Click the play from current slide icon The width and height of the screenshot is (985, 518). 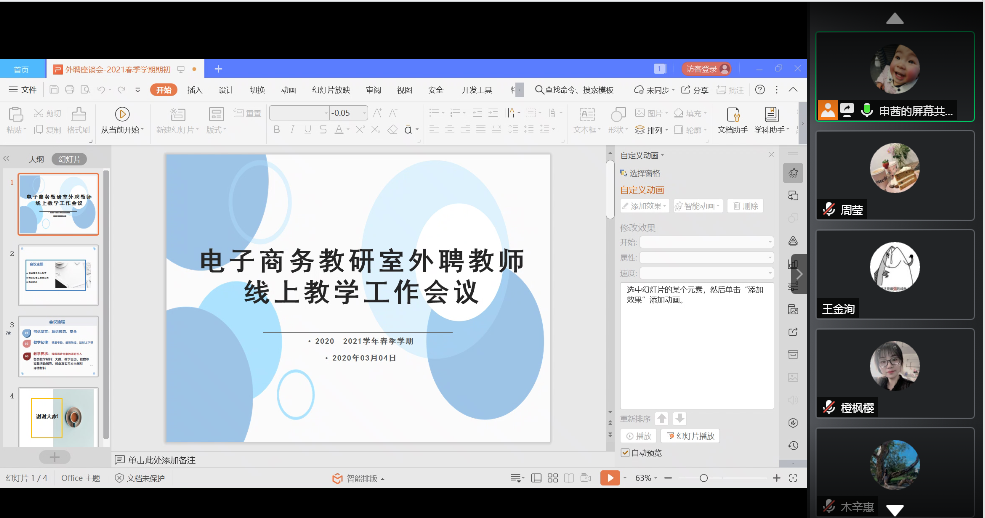click(x=122, y=115)
